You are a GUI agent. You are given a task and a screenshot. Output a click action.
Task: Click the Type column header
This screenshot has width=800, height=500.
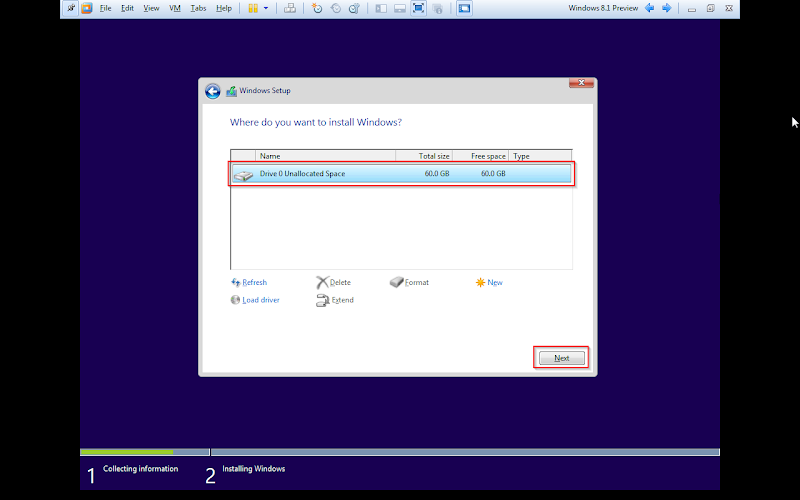click(x=540, y=156)
